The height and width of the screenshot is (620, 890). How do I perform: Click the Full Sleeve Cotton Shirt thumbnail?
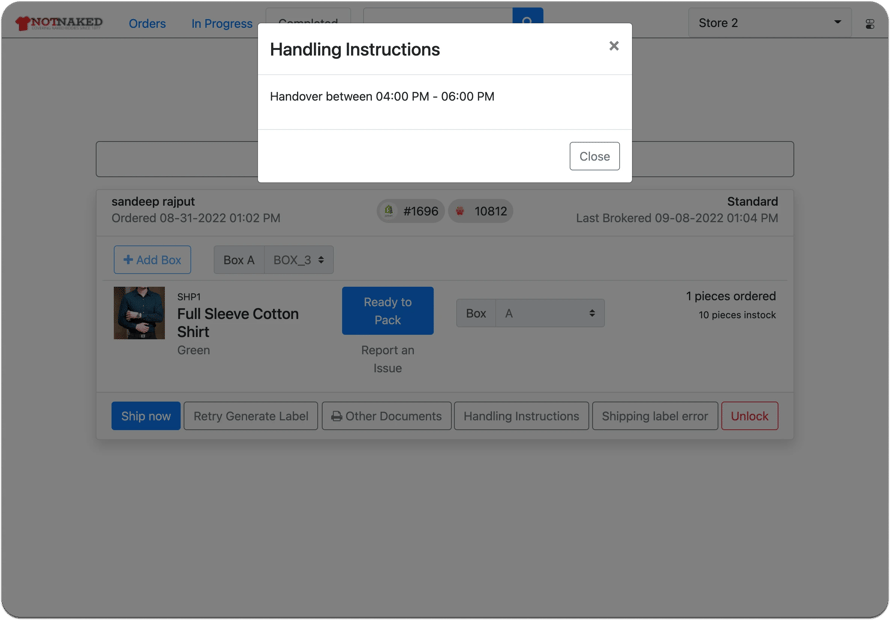click(139, 313)
